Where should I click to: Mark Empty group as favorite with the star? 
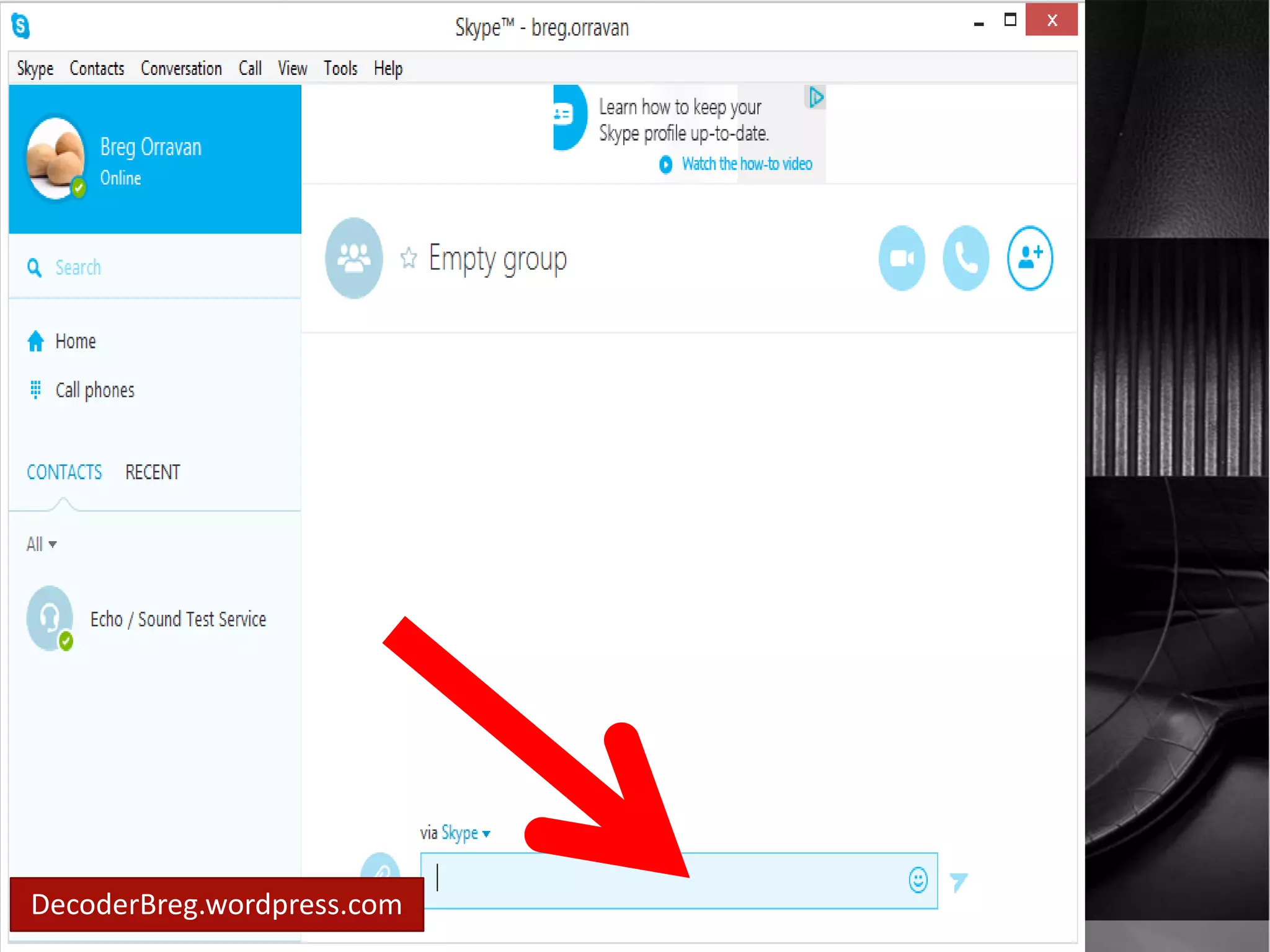coord(408,258)
